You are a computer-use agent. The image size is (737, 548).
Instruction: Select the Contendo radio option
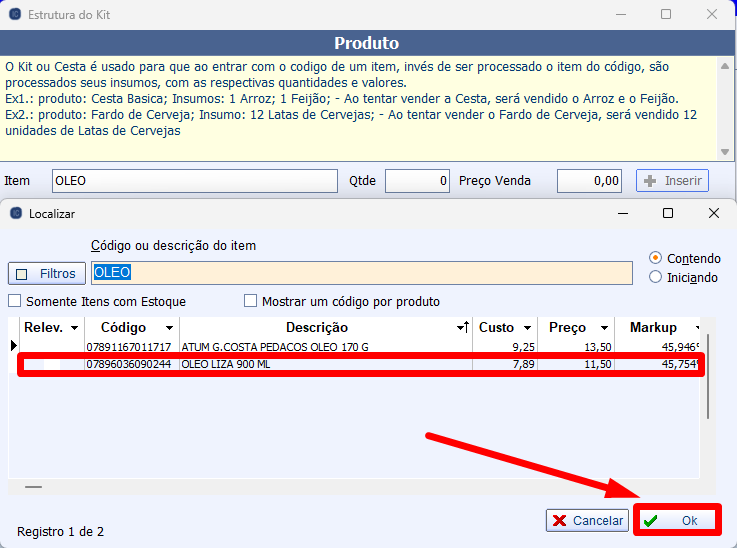[x=655, y=257]
